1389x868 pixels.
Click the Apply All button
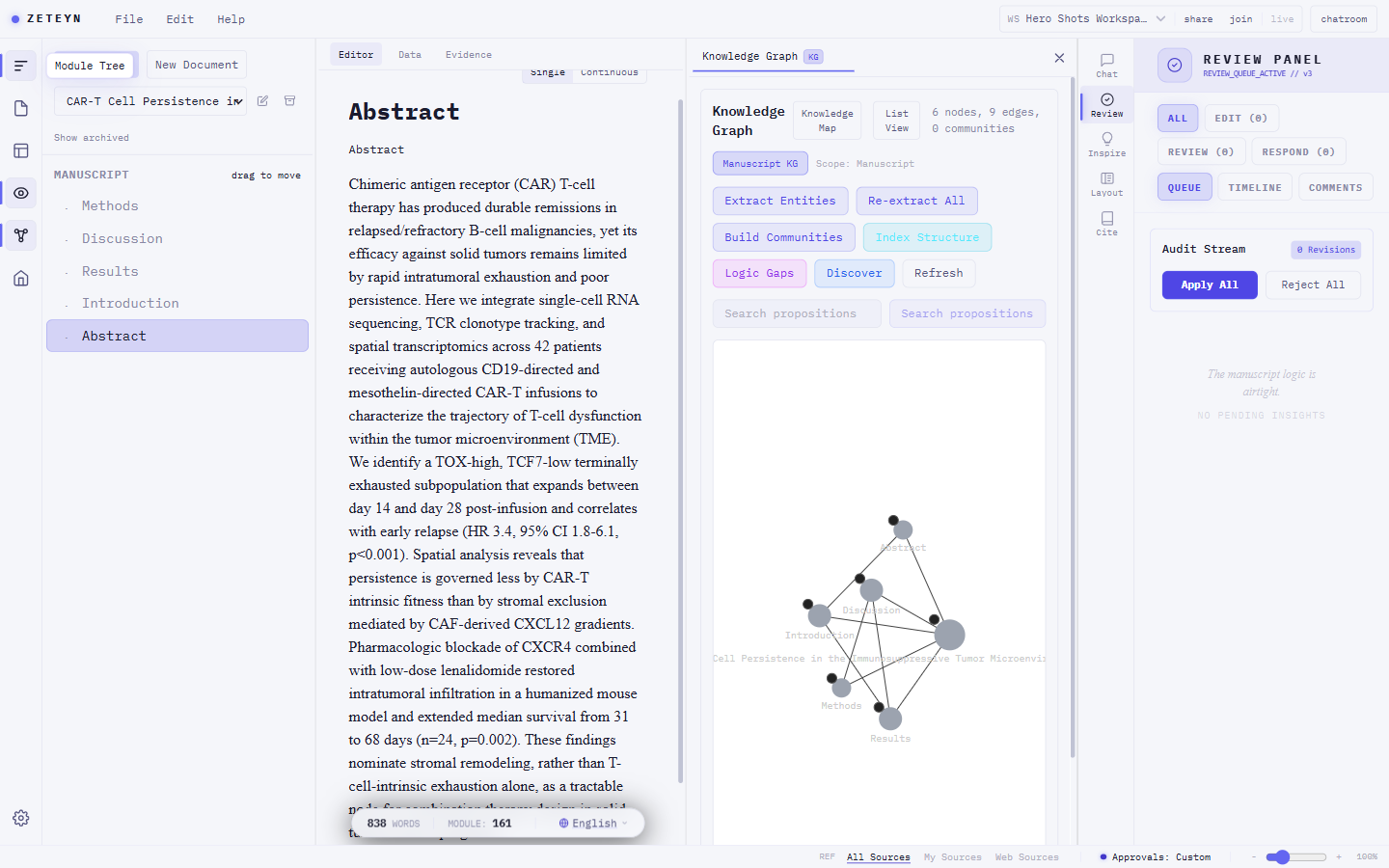point(1210,285)
